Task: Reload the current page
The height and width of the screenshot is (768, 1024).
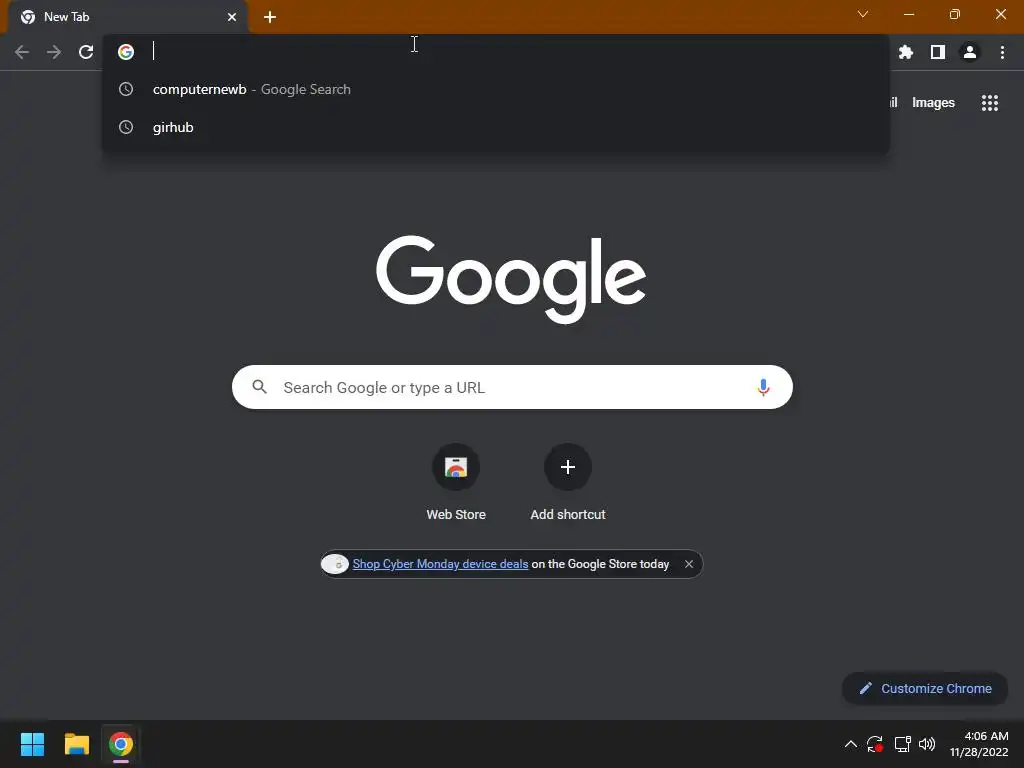Action: click(x=86, y=52)
